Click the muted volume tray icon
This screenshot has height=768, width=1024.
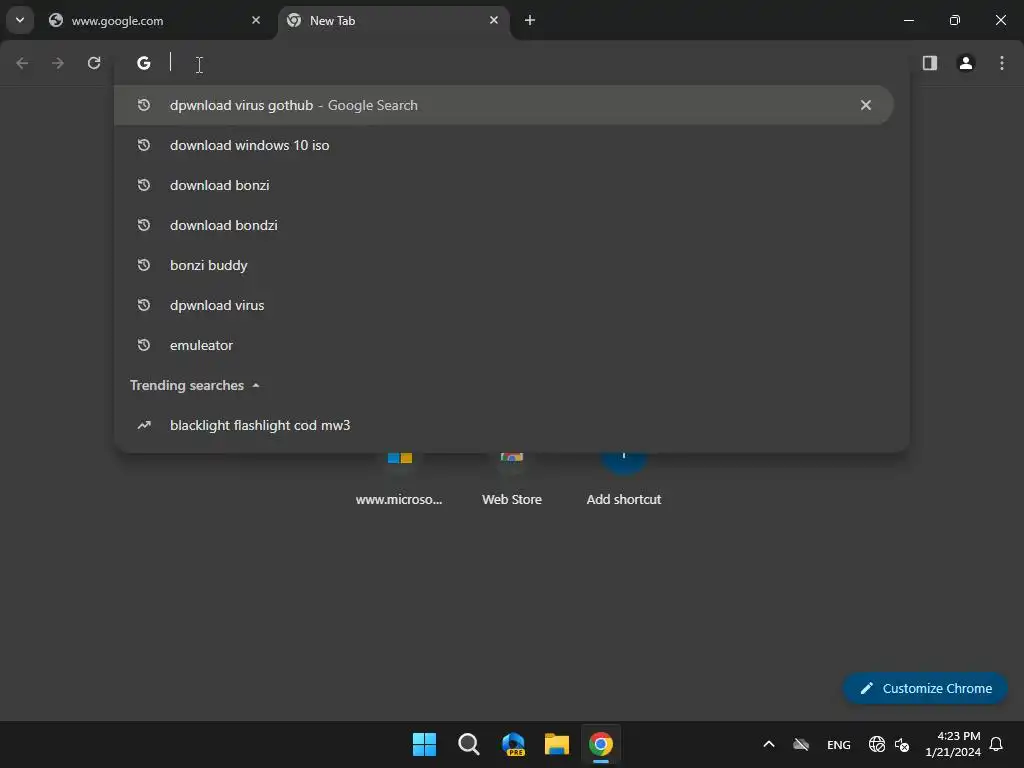(902, 744)
